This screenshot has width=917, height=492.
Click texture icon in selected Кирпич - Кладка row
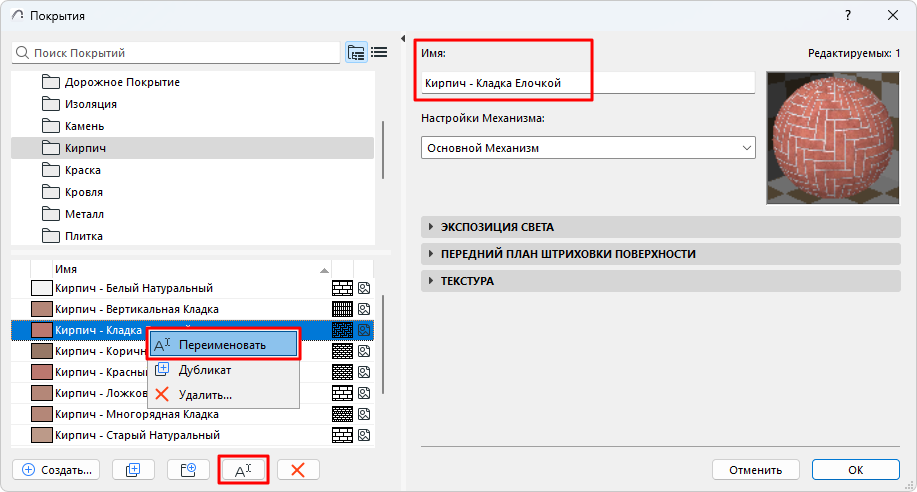pos(364,330)
